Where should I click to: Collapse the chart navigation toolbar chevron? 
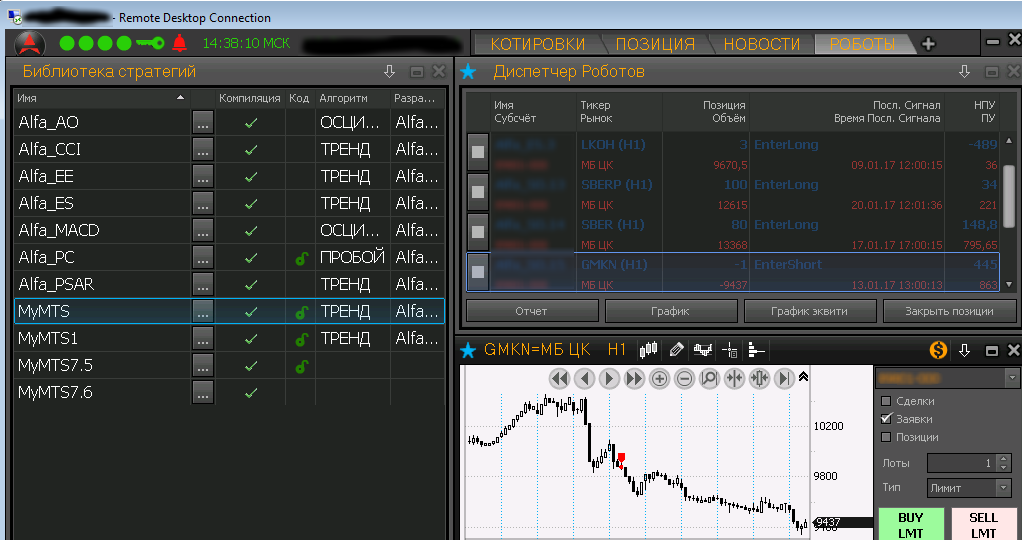pyautogui.click(x=803, y=377)
